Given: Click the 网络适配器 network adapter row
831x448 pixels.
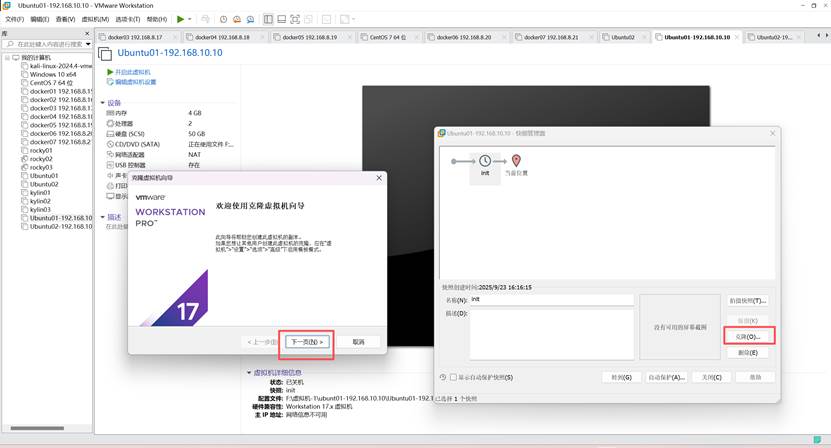Looking at the screenshot, I should 170,154.
